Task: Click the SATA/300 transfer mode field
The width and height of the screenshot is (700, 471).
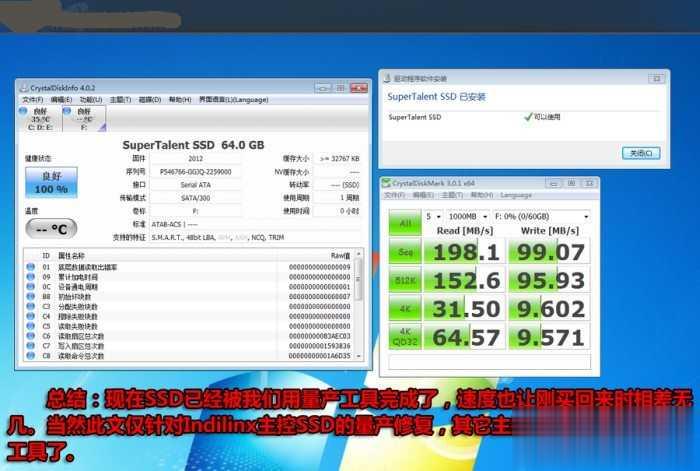Action: (x=196, y=198)
